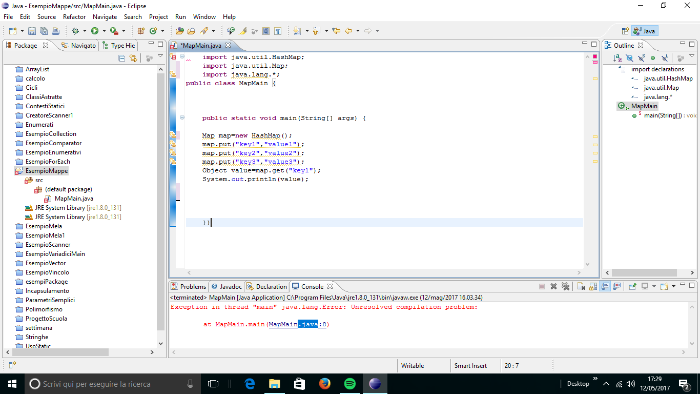700x394 pixels.
Task: Toggle Hide Fields in Outline toolbar
Action: coord(629,58)
